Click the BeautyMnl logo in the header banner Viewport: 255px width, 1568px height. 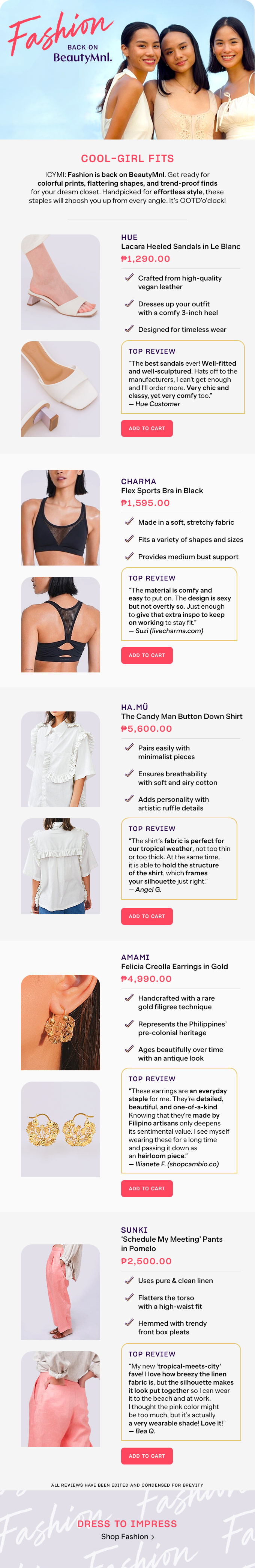click(82, 58)
